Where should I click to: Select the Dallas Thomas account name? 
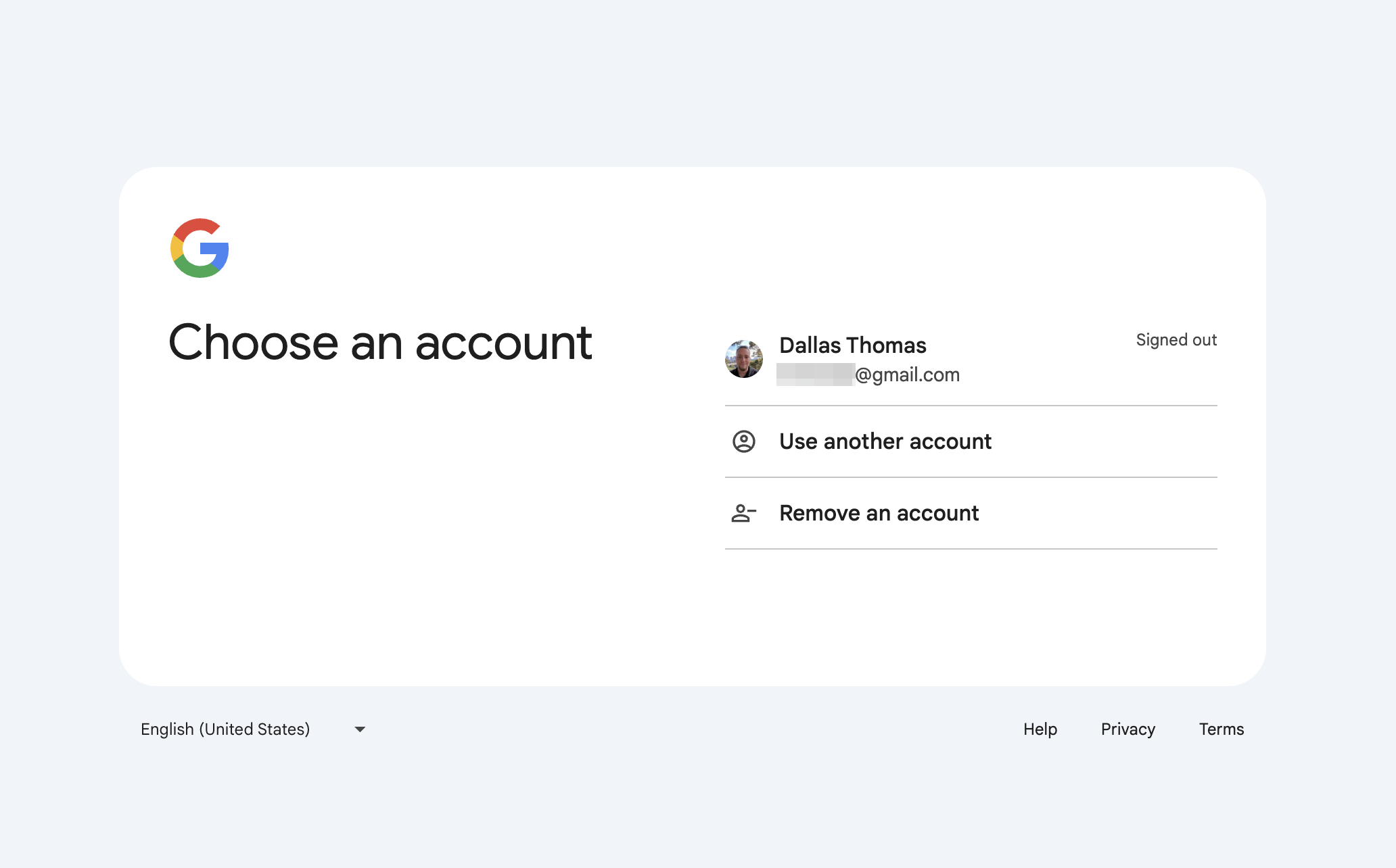[852, 345]
